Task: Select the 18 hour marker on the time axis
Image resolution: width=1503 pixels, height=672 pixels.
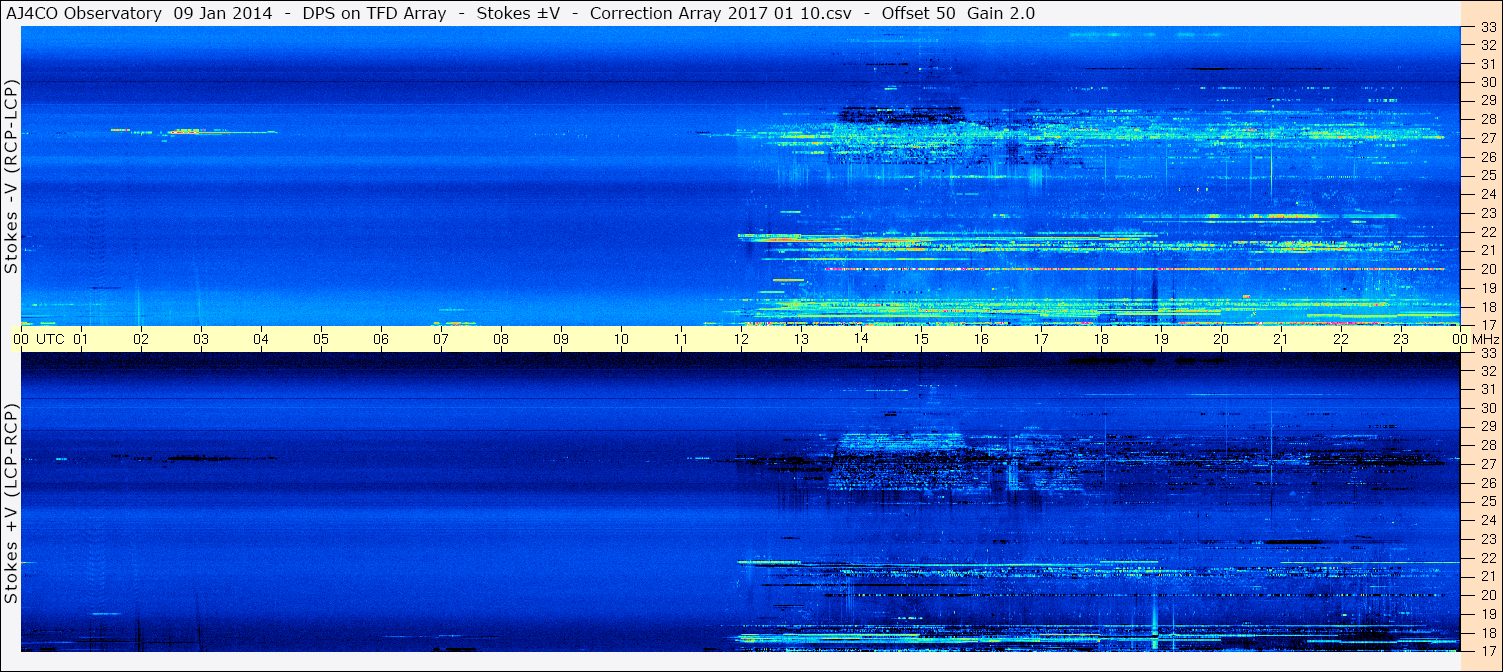Action: coord(1101,339)
